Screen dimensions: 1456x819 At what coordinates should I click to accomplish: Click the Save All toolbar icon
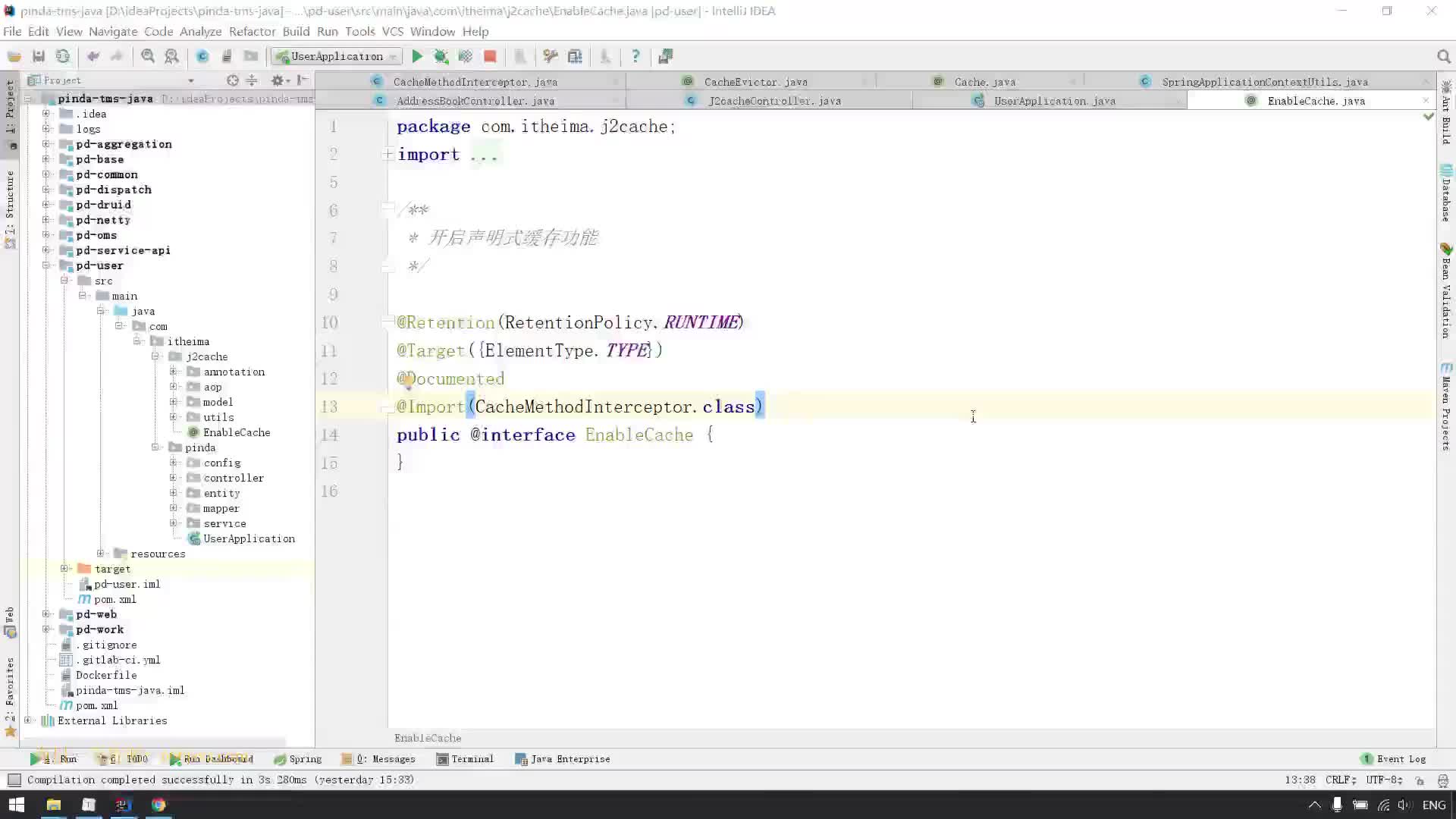(39, 56)
